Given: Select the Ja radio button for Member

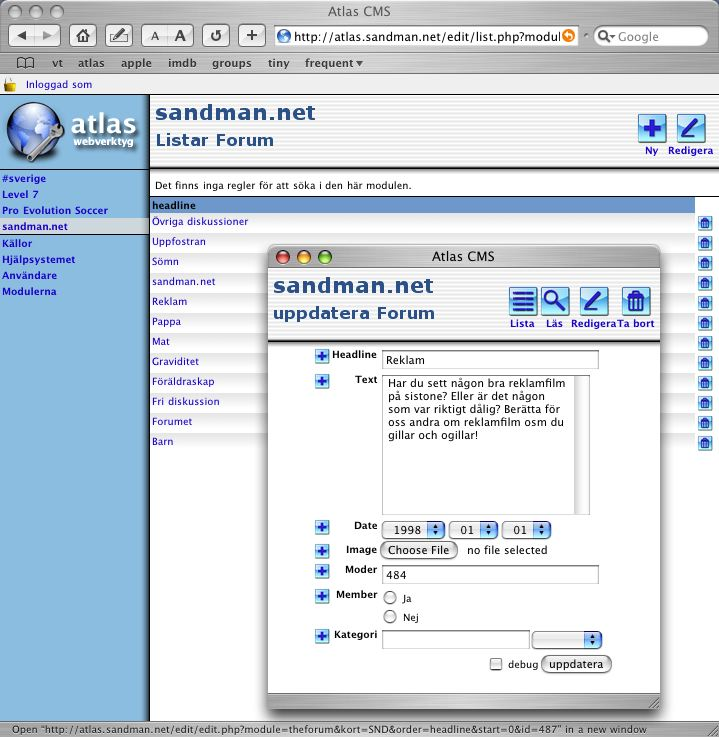Looking at the screenshot, I should pos(390,597).
